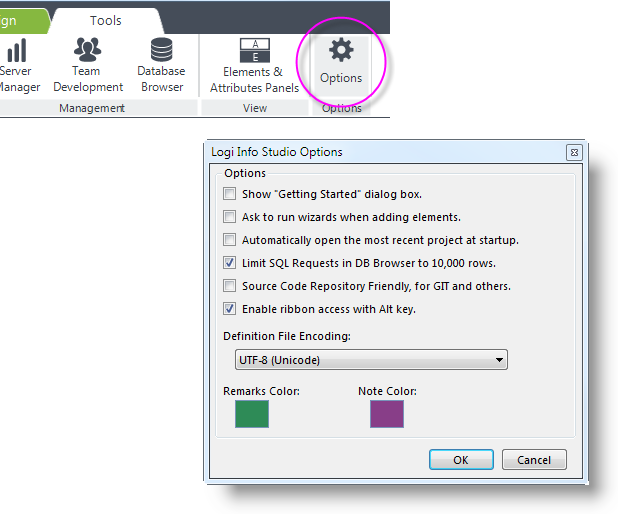
Task: Enable Show "Getting Started" dialog box
Action: [x=229, y=194]
